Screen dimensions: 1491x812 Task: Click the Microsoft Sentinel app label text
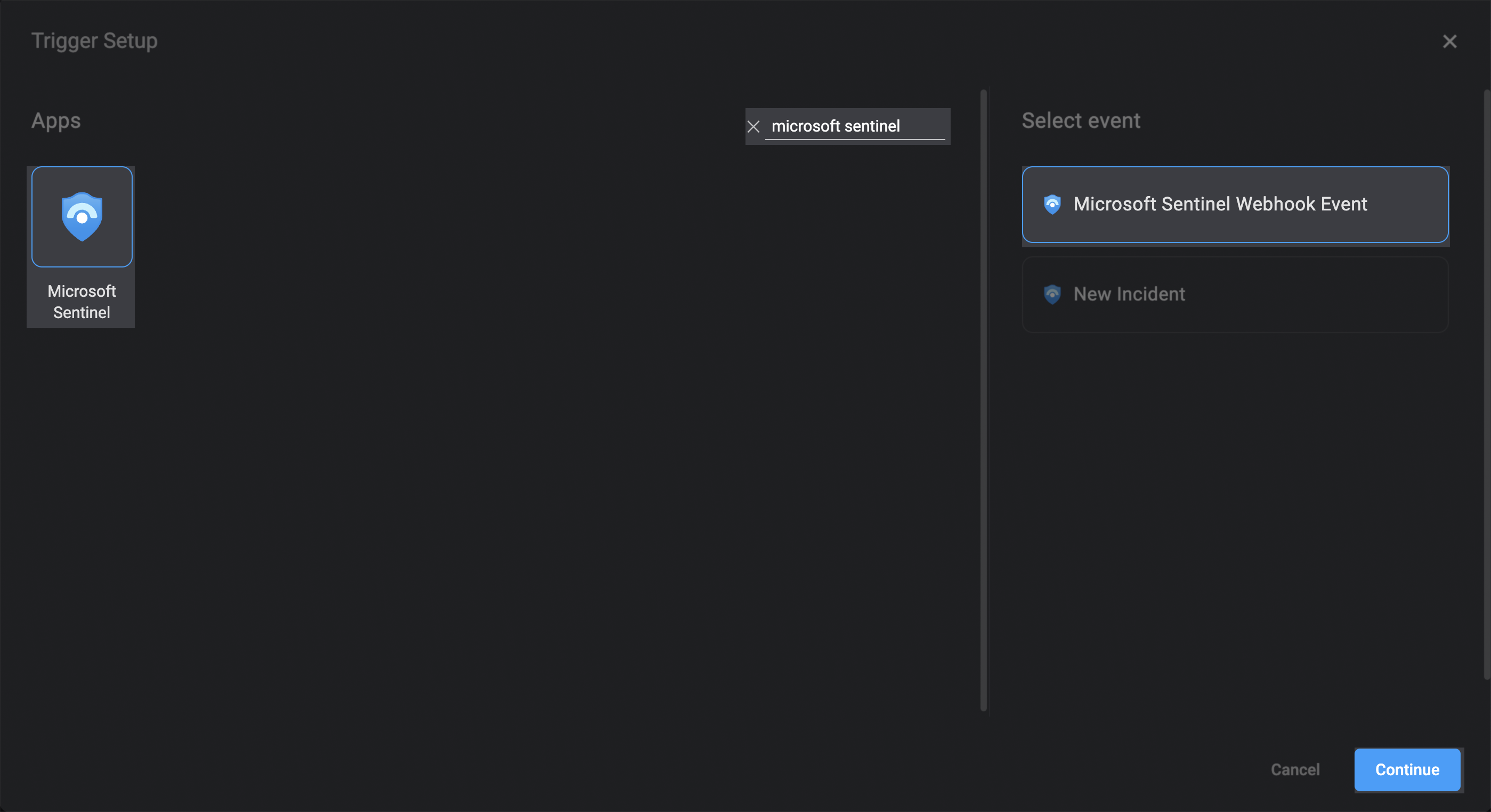click(82, 302)
